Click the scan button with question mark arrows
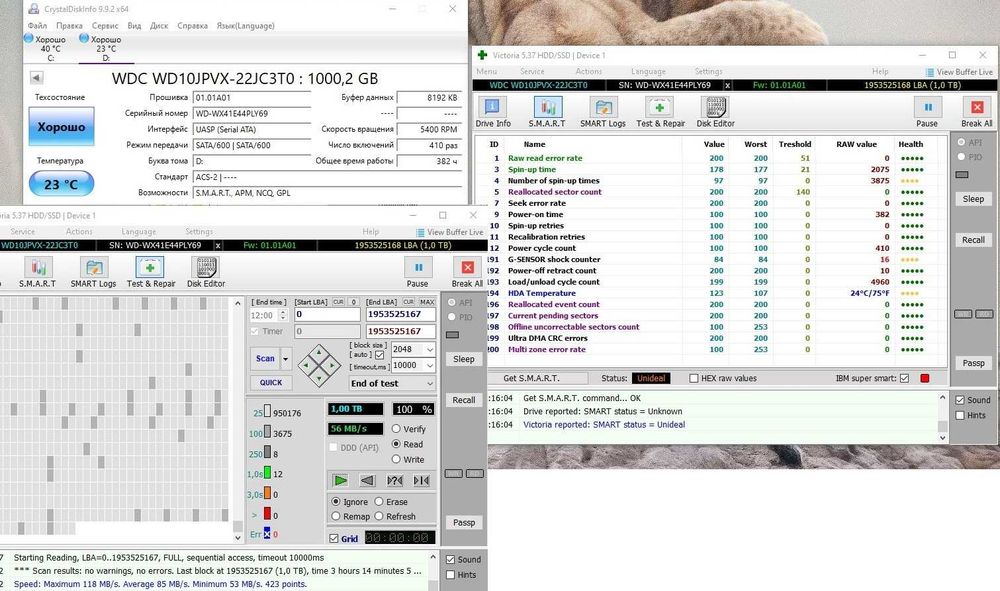 (395, 480)
